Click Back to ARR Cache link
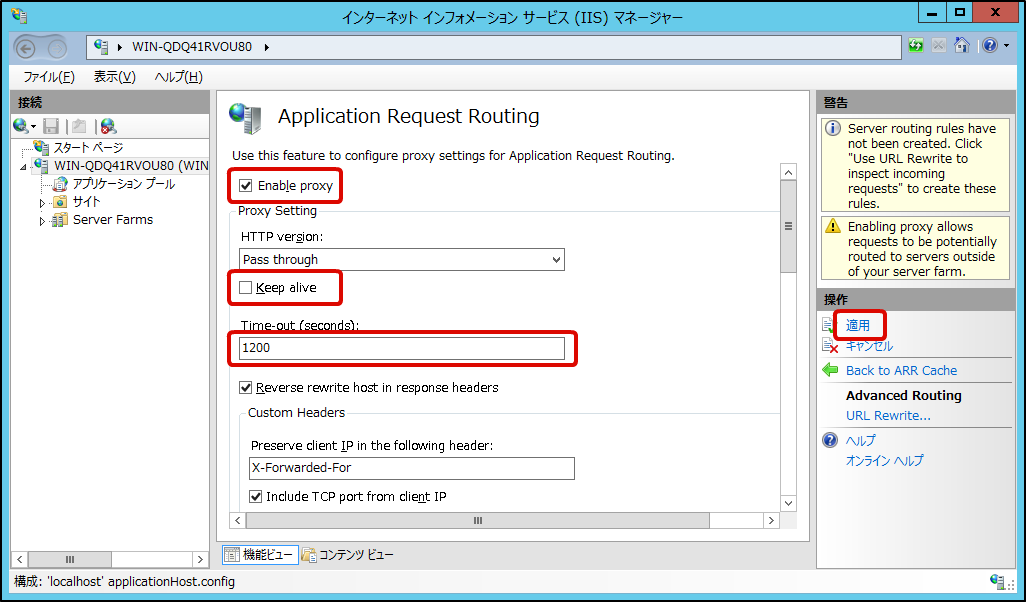This screenshot has width=1026, height=602. click(x=901, y=370)
